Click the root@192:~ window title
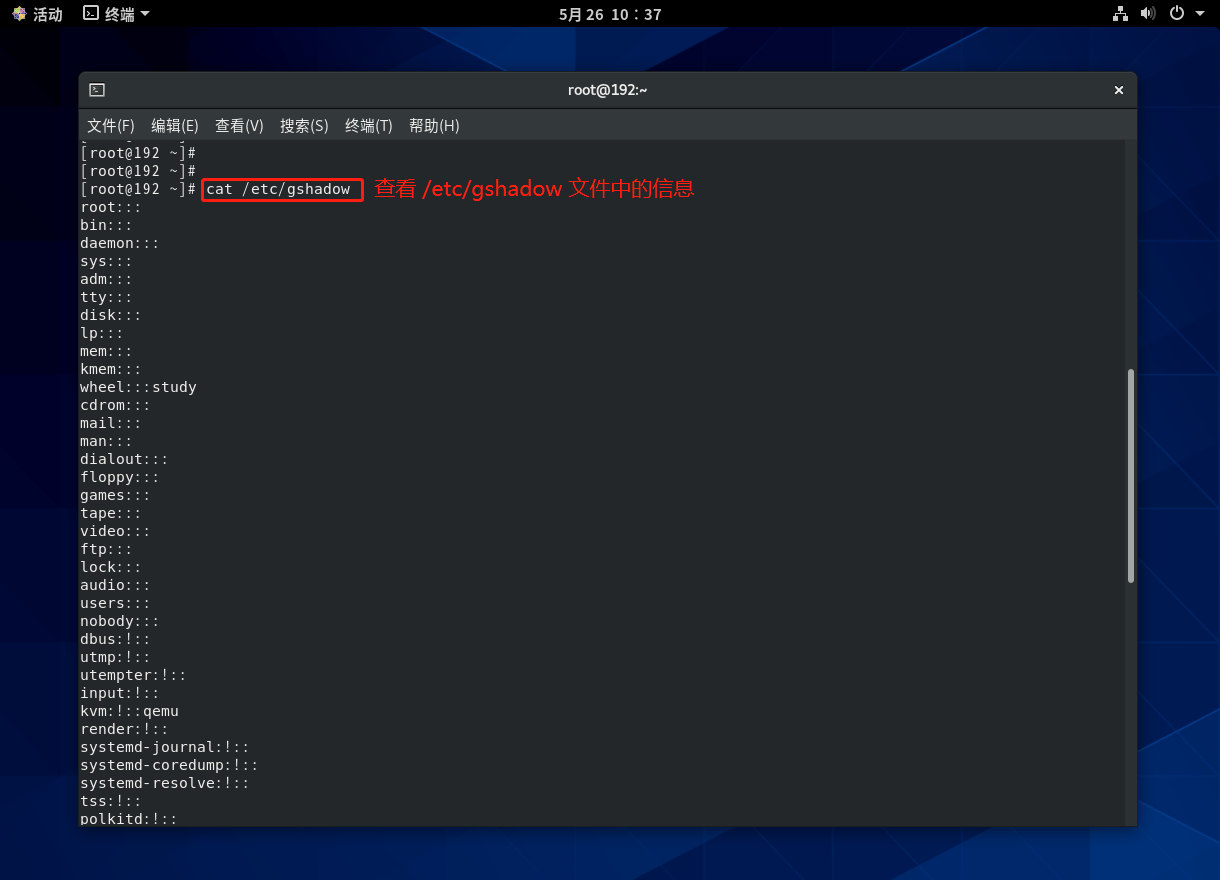 [607, 90]
